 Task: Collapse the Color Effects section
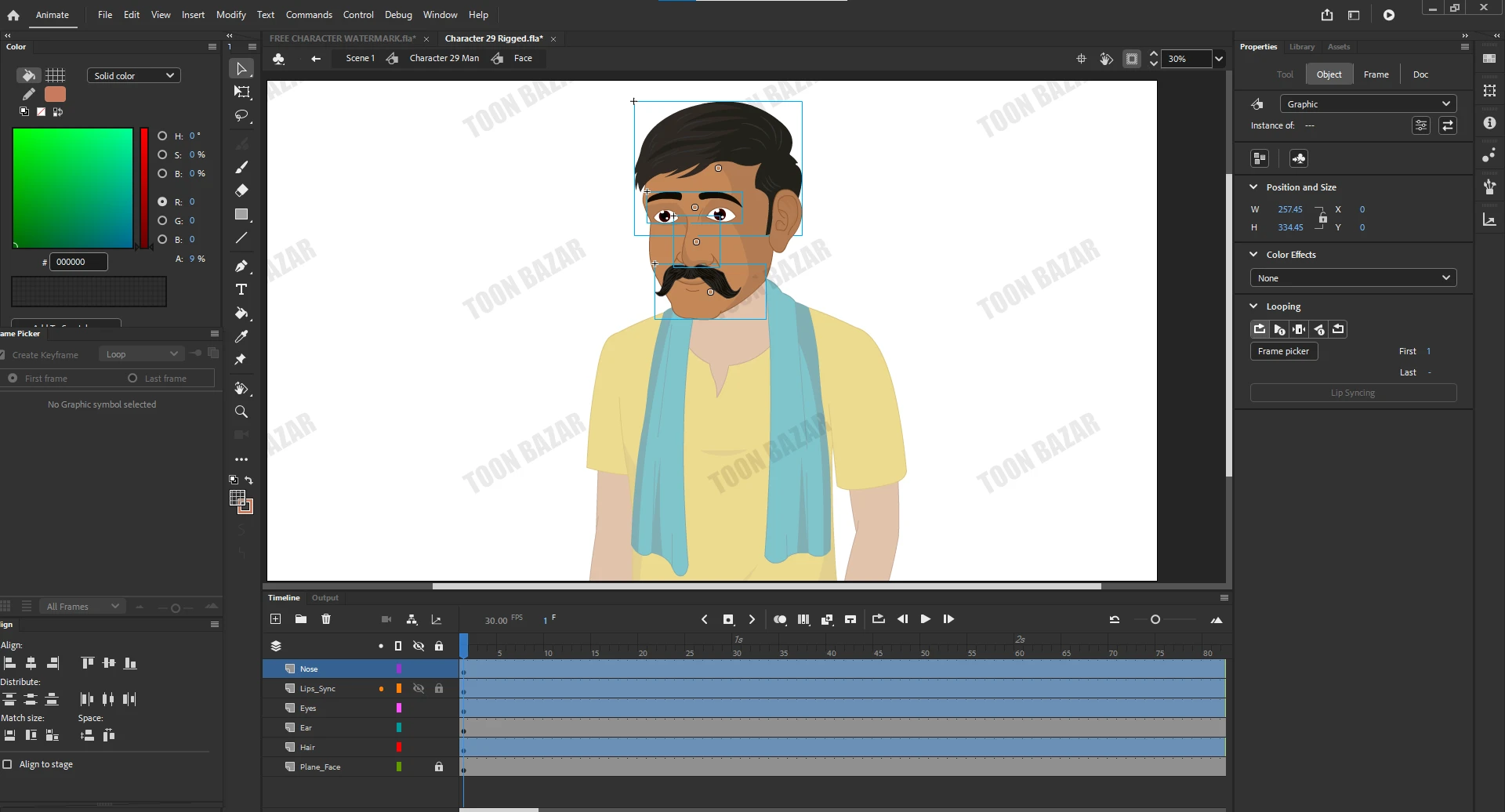pos(1253,255)
